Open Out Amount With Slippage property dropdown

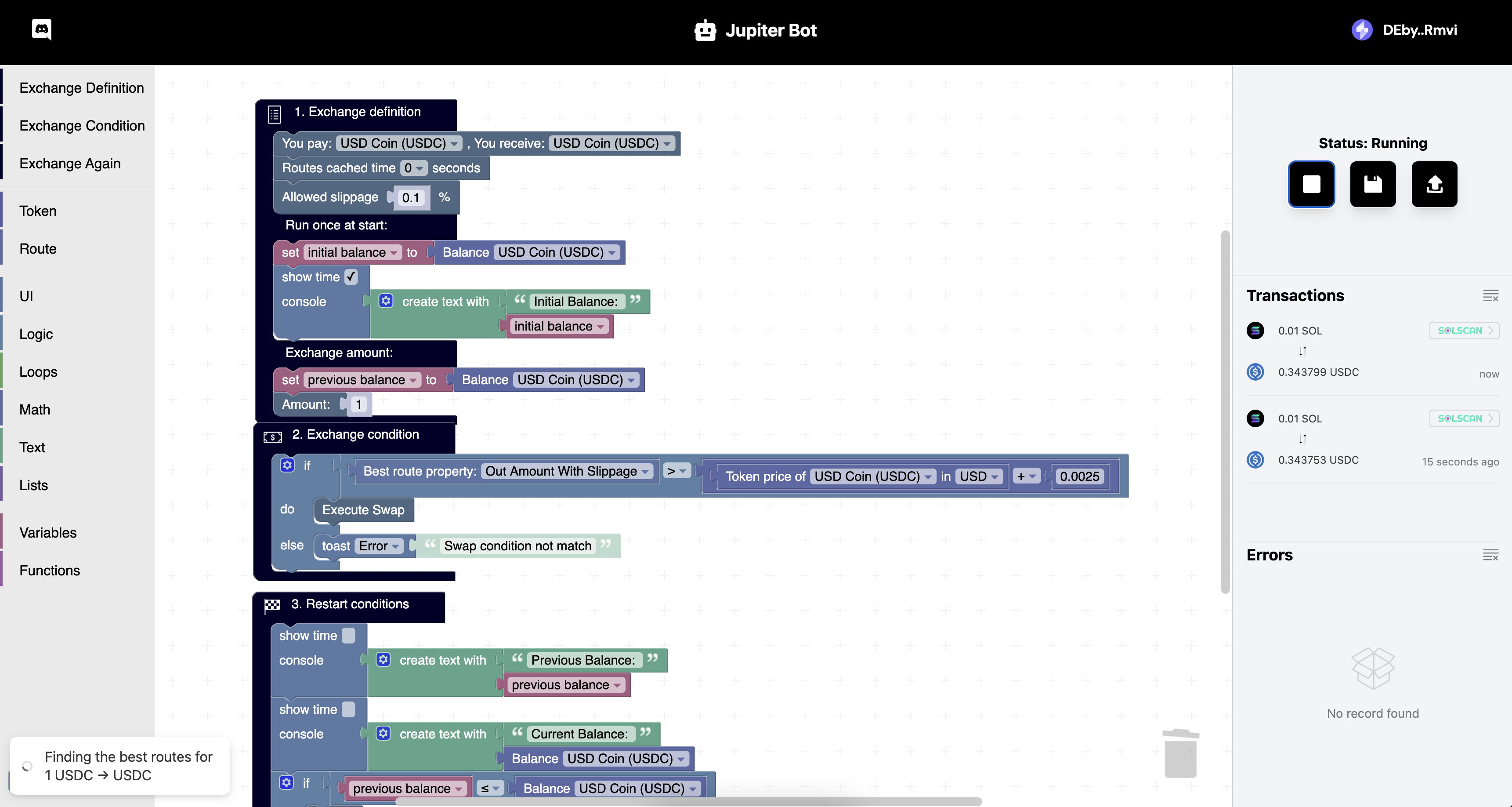567,471
